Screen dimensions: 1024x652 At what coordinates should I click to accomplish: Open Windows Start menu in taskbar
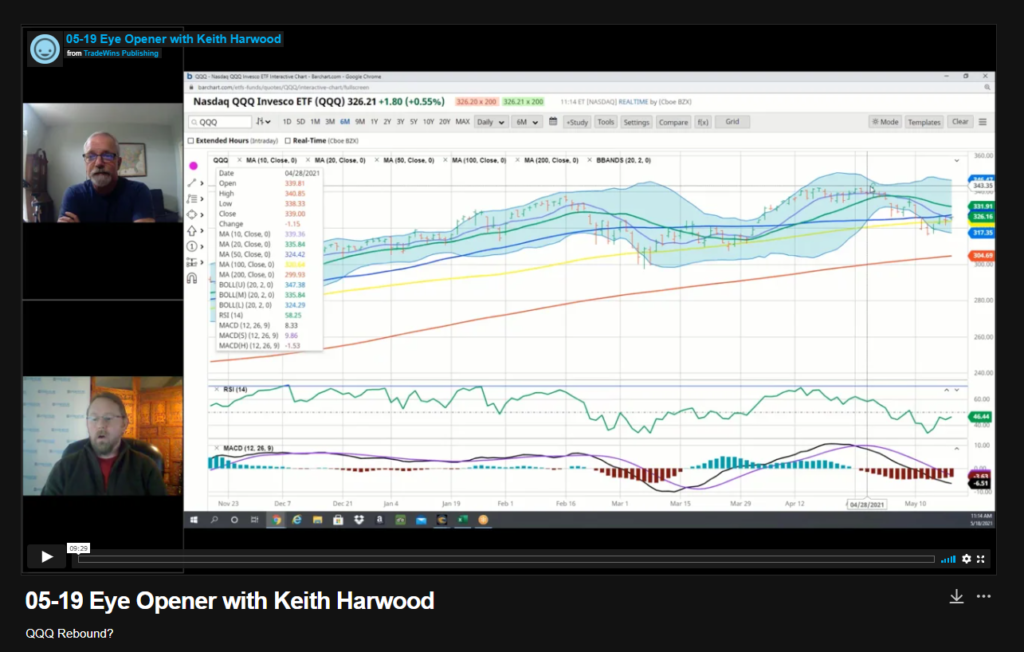click(194, 520)
